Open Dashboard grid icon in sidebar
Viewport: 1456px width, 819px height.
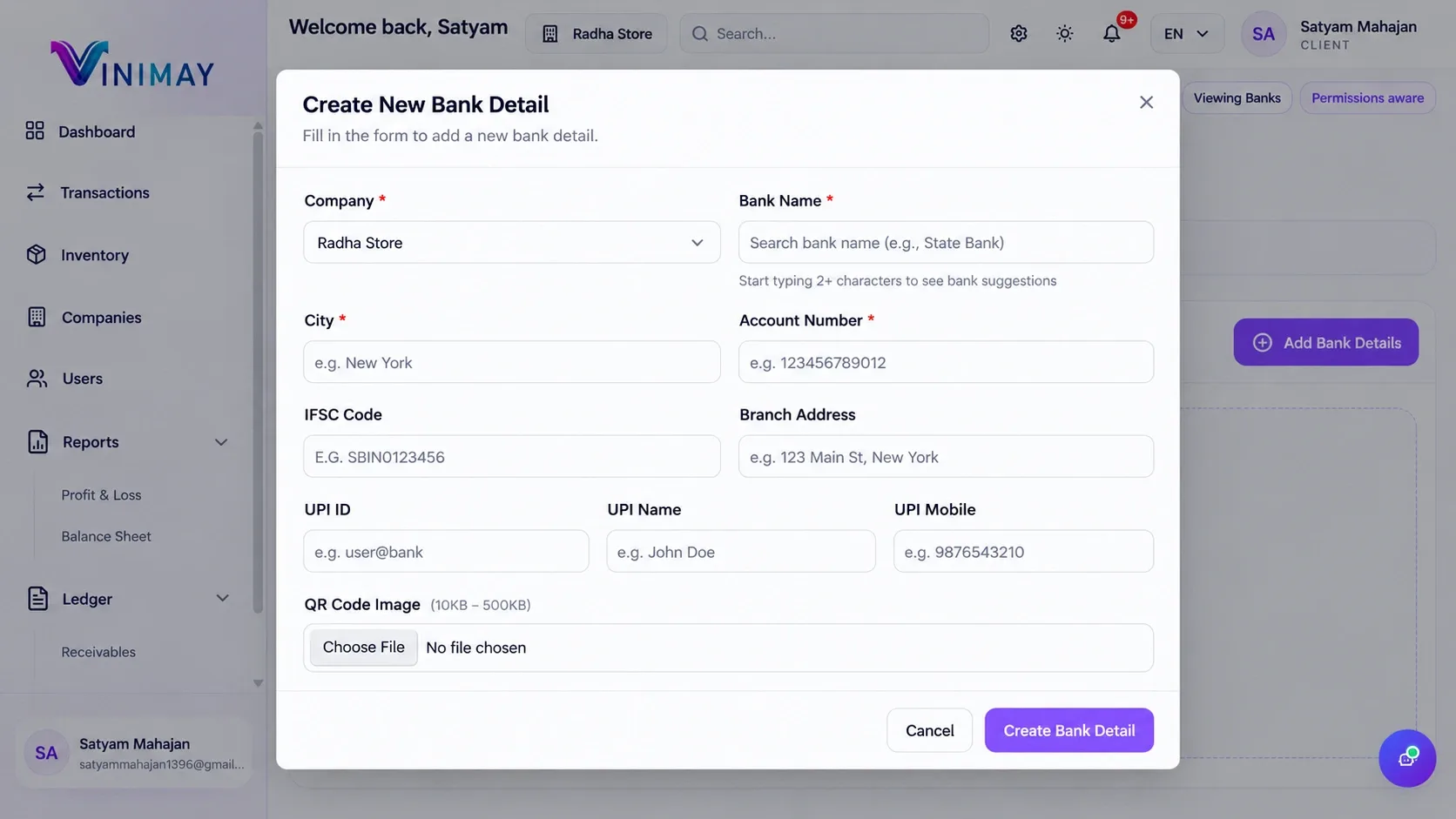tap(35, 131)
